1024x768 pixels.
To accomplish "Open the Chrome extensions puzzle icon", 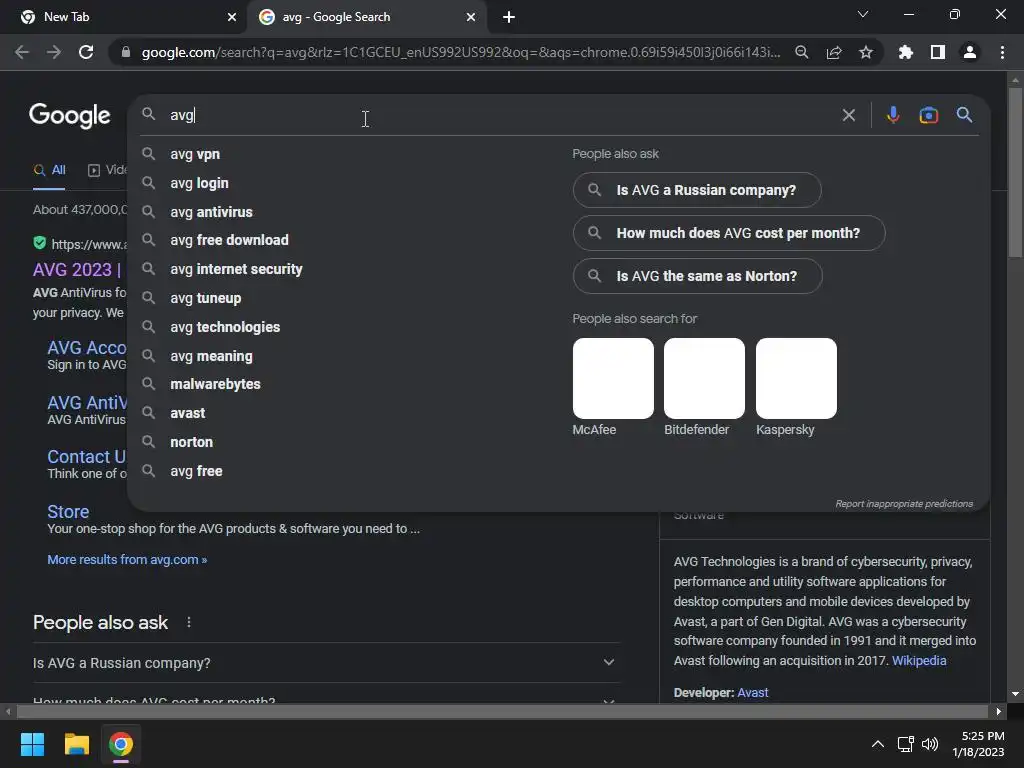I will (x=905, y=52).
